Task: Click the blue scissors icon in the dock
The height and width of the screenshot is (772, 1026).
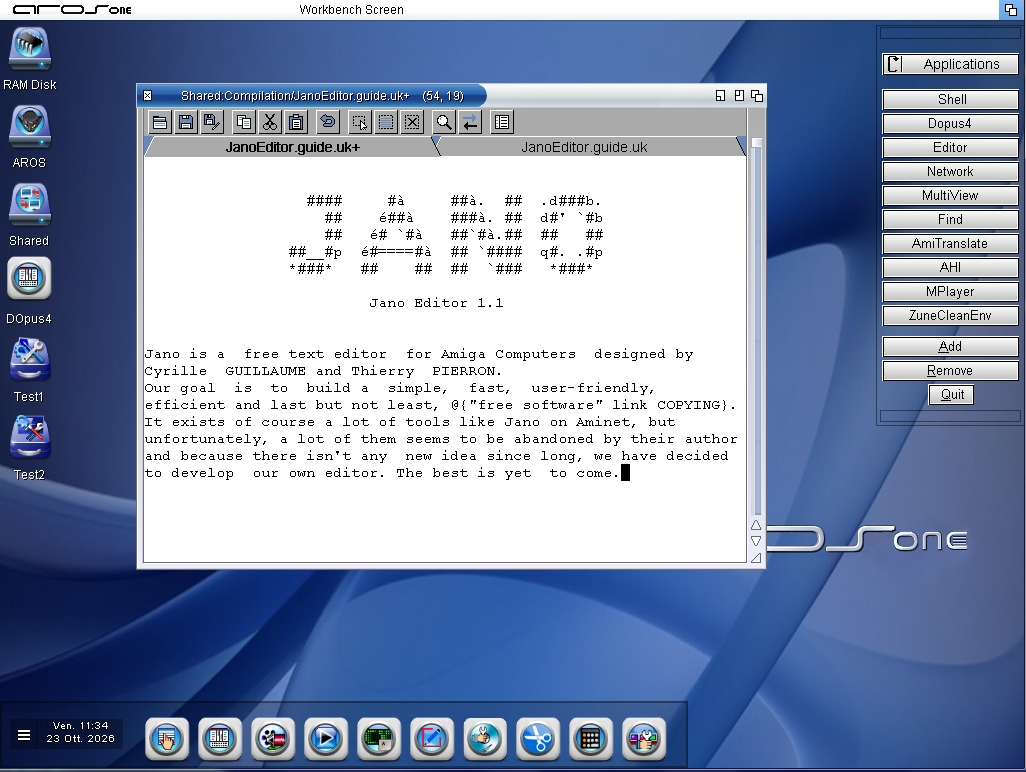Action: click(x=537, y=739)
